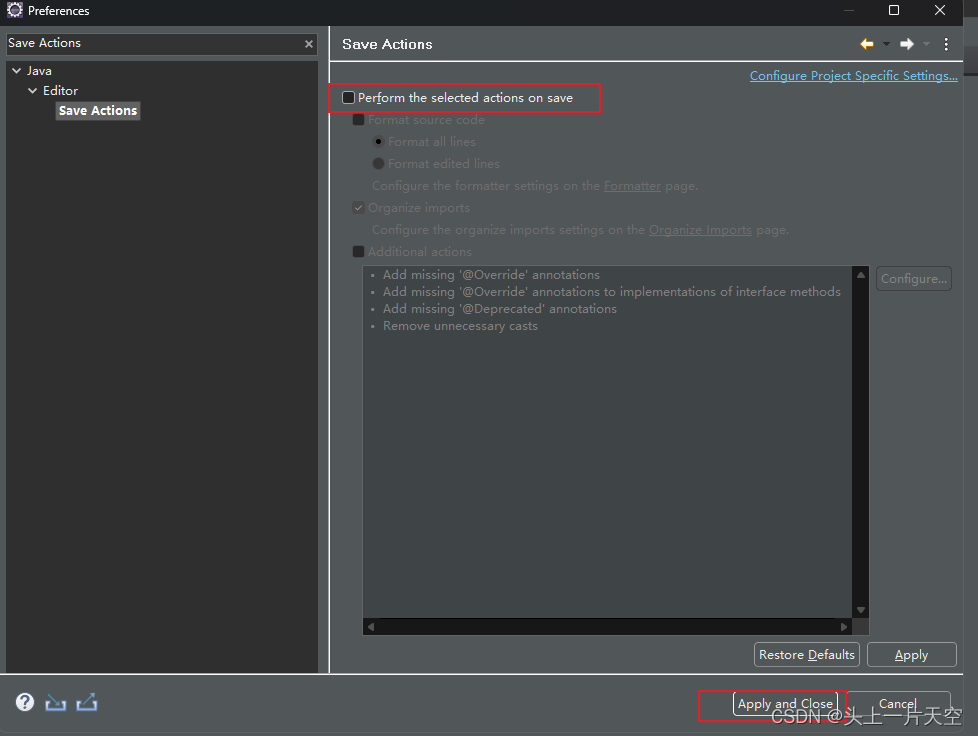
Task: Close the Preferences window
Action: pyautogui.click(x=940, y=10)
